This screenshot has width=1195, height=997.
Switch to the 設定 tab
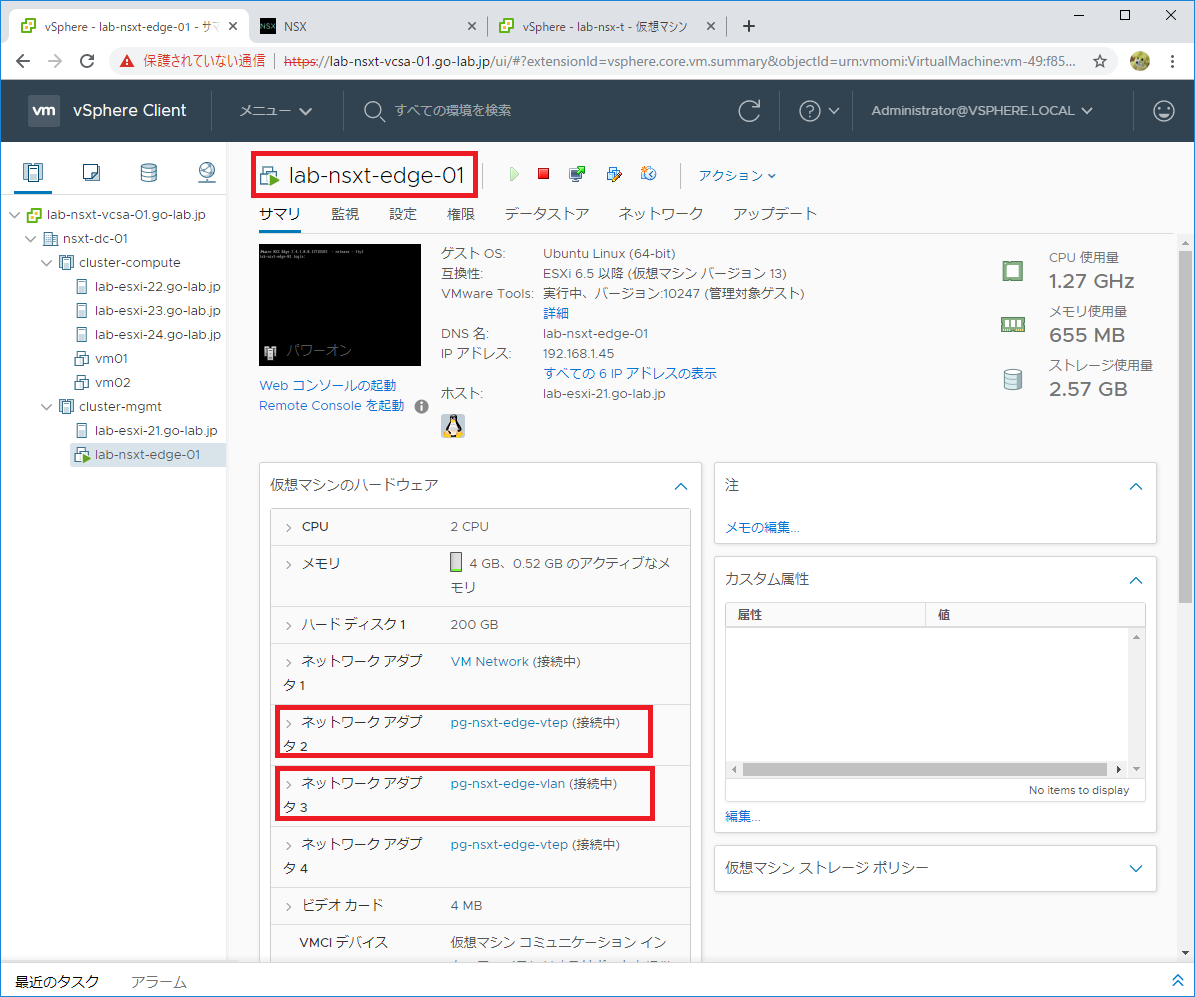[402, 214]
